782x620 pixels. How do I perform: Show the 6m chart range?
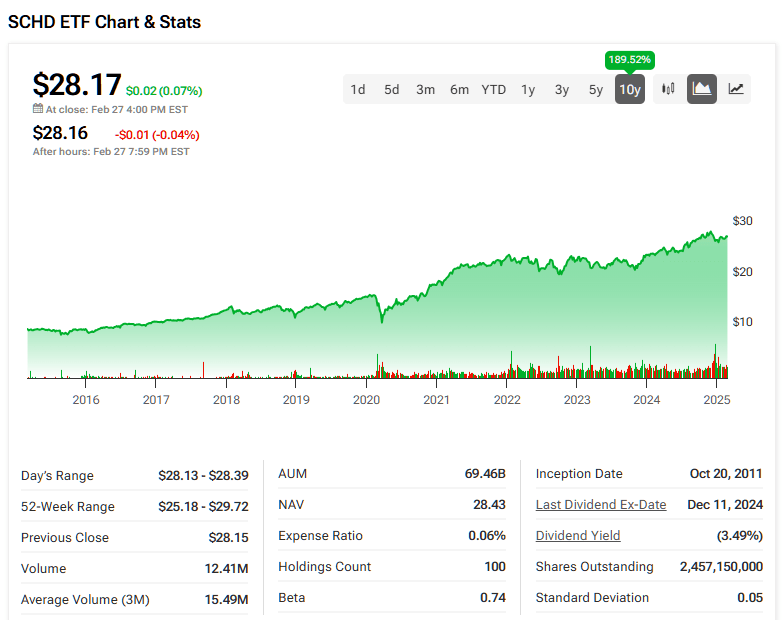click(x=459, y=89)
